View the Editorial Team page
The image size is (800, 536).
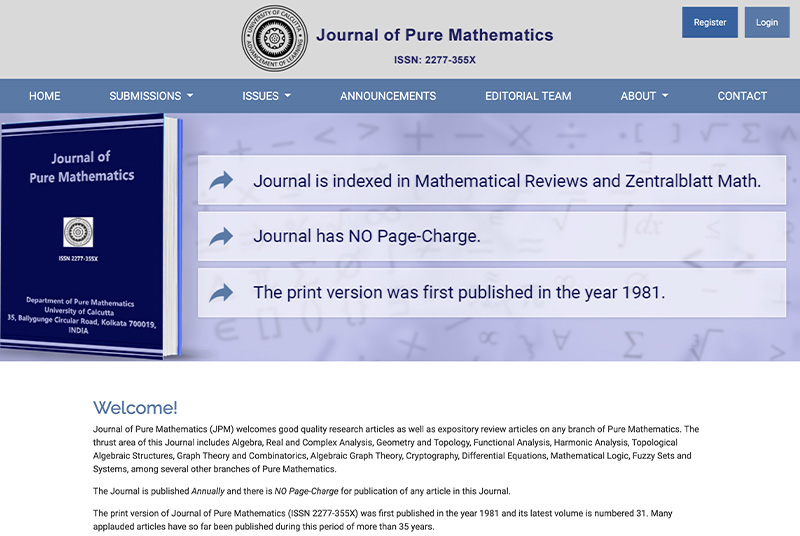pos(528,96)
